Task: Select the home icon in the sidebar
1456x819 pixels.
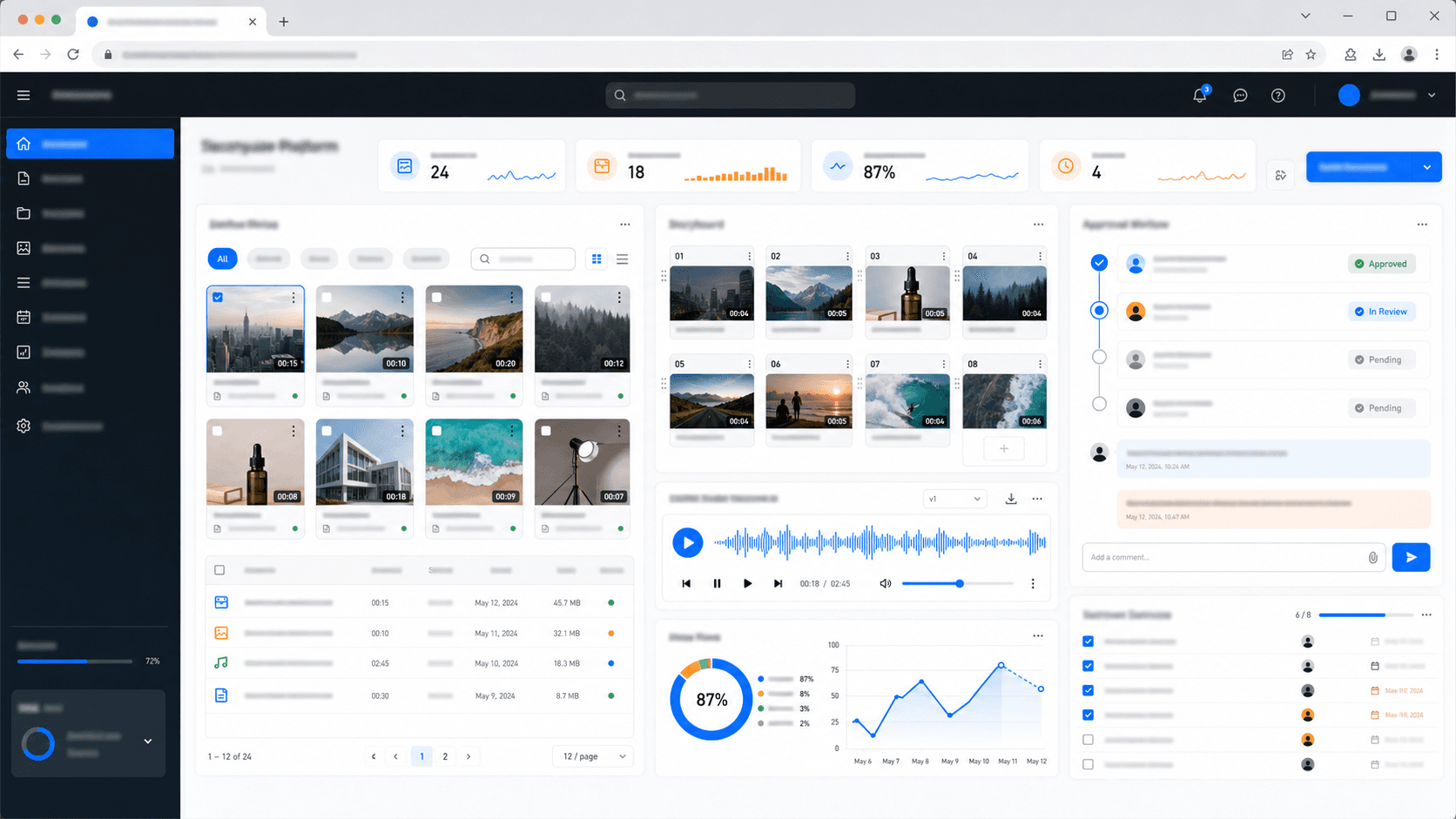Action: coord(24,144)
